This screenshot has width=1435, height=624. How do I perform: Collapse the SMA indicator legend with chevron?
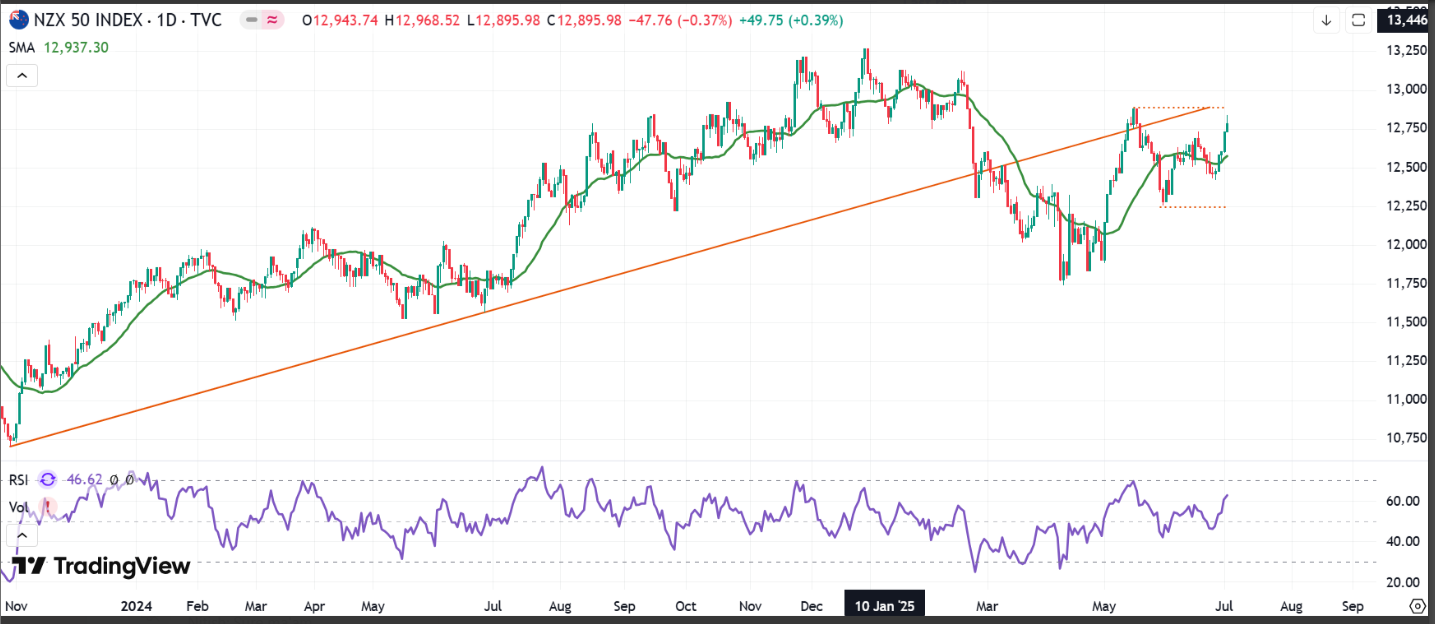click(x=23, y=75)
